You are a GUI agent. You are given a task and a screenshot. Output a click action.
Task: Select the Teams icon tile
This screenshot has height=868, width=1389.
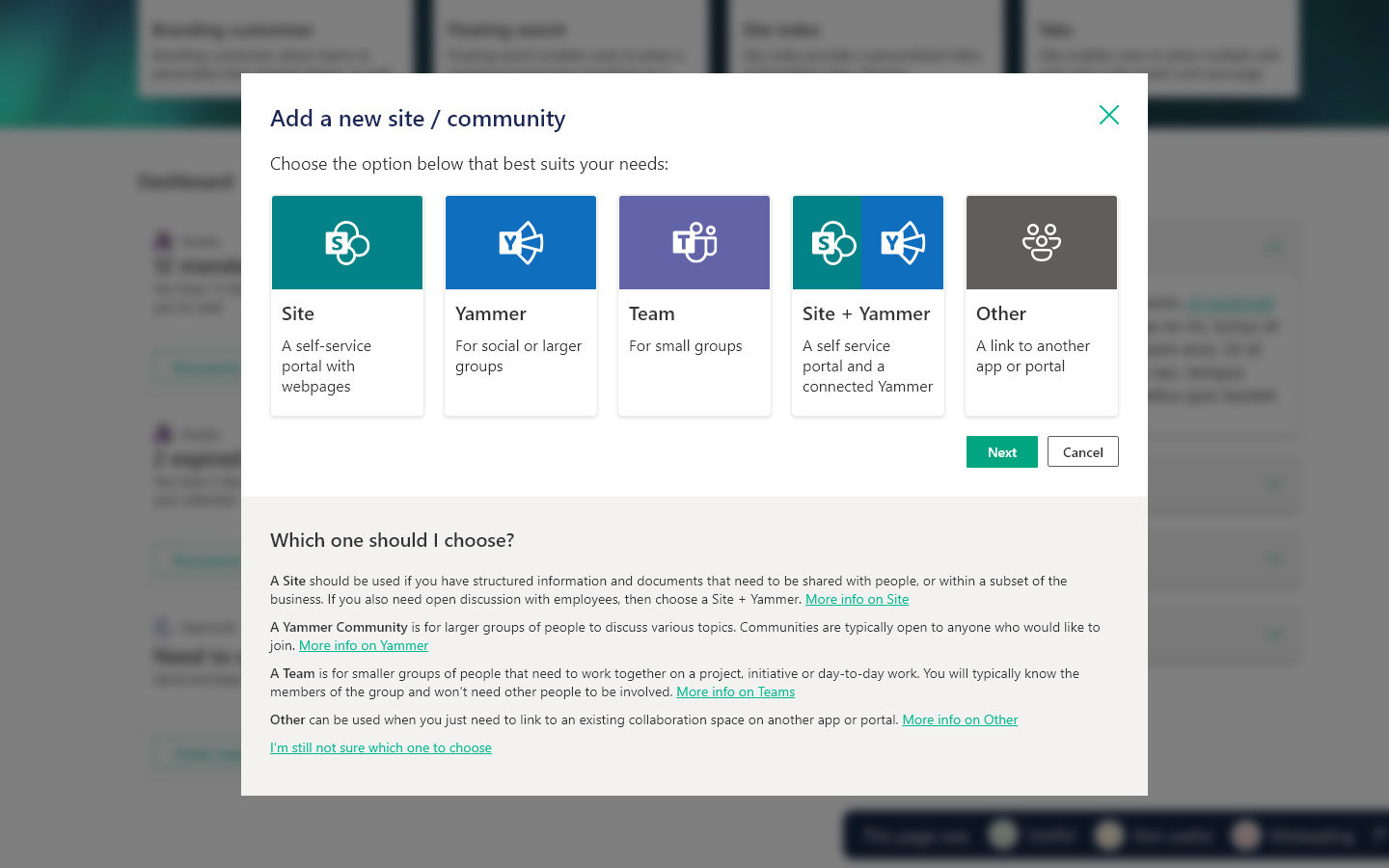click(x=694, y=242)
